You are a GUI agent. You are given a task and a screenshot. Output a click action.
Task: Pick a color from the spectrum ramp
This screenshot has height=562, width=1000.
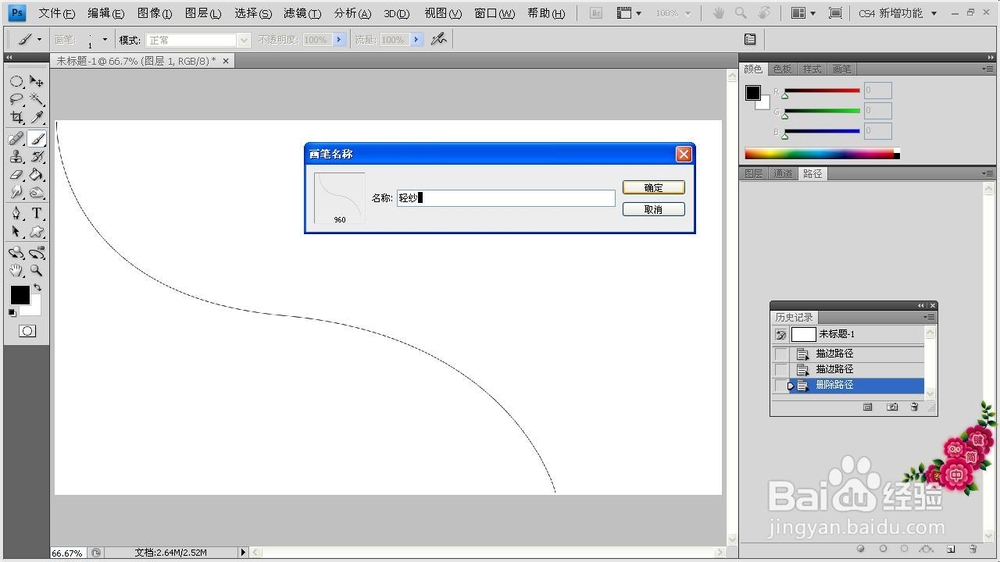click(x=822, y=154)
